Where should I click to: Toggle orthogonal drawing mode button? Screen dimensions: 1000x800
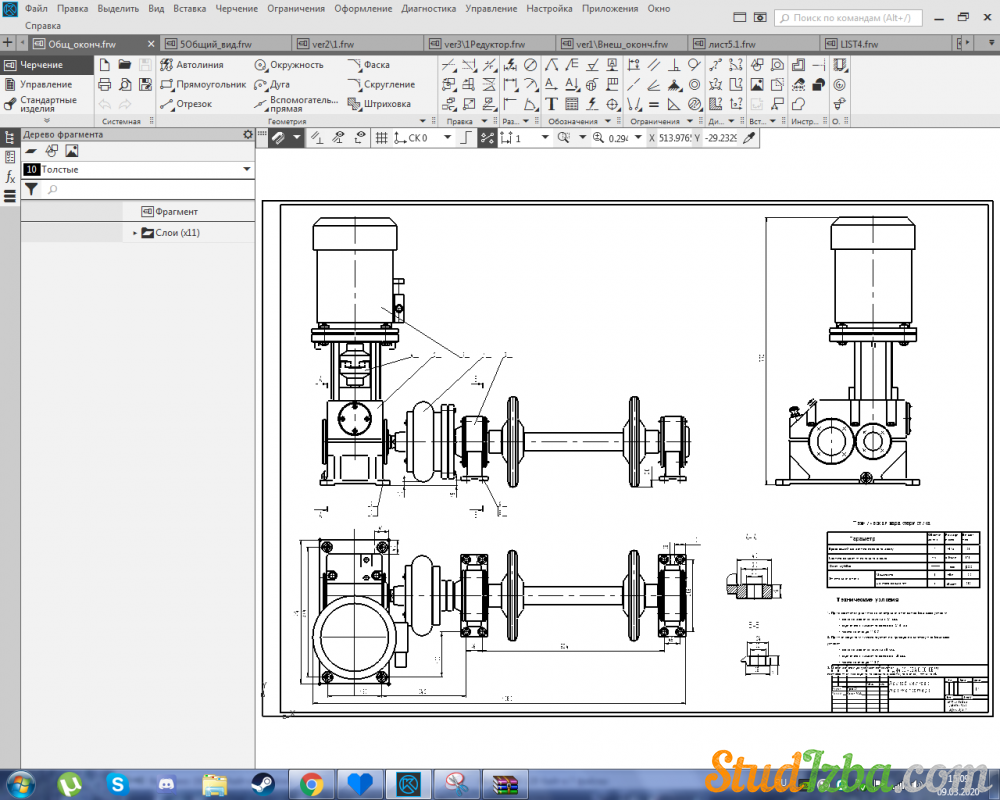(x=464, y=138)
